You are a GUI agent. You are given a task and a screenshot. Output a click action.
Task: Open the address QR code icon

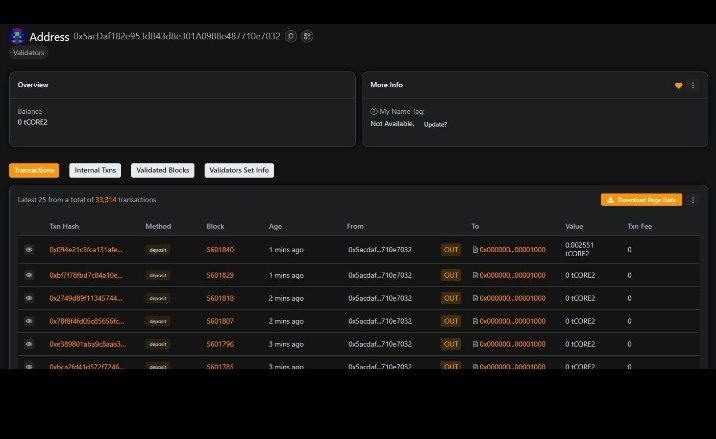307,36
